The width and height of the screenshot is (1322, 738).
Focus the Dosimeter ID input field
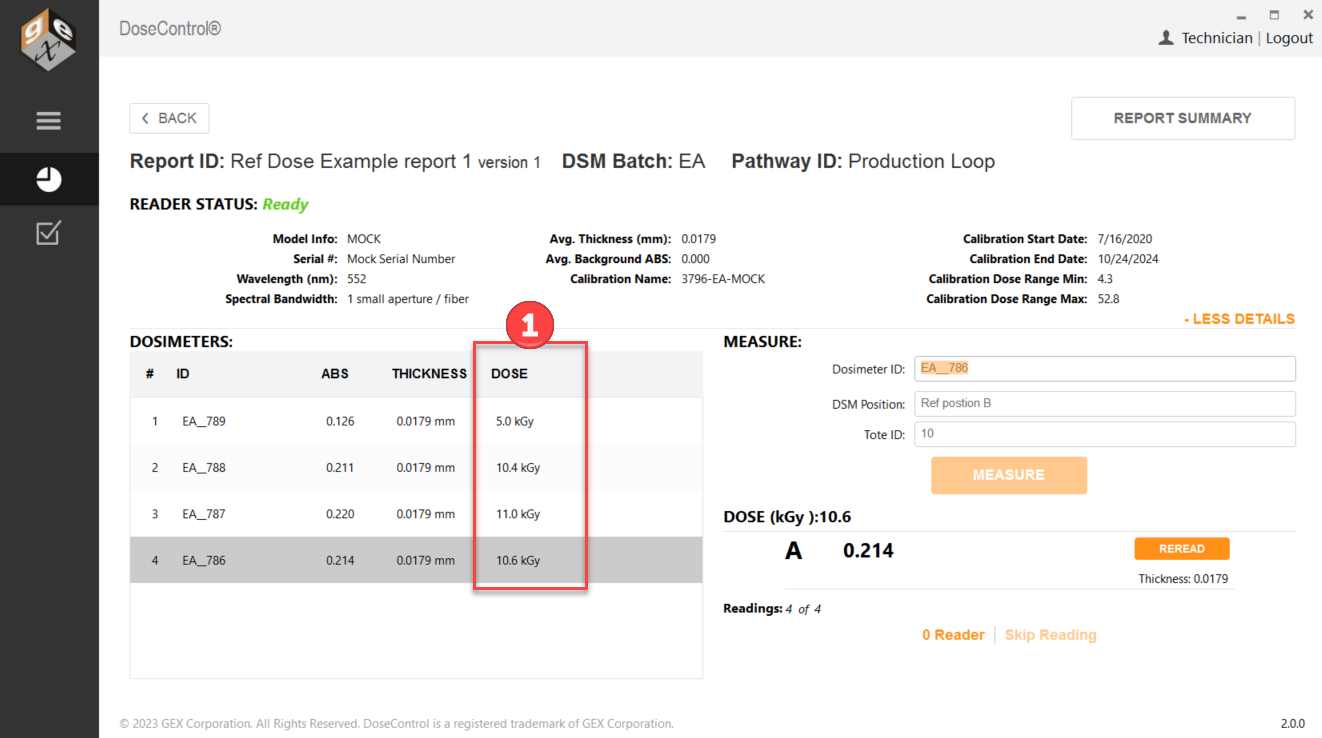tap(1105, 368)
